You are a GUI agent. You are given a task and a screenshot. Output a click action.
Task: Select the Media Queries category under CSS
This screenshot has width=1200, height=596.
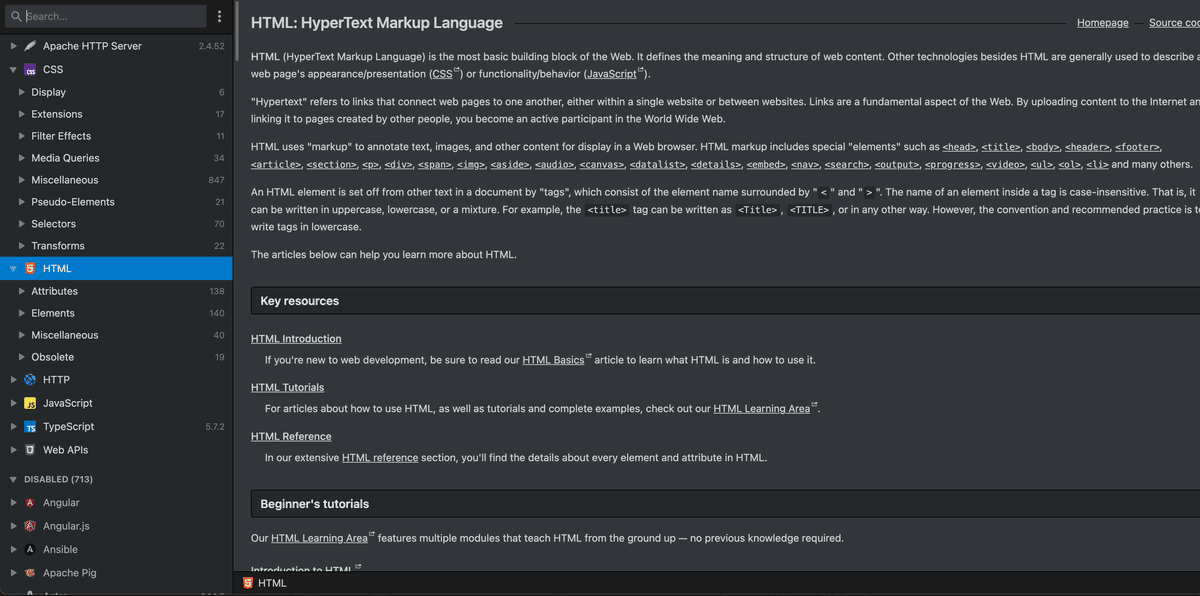coord(65,158)
